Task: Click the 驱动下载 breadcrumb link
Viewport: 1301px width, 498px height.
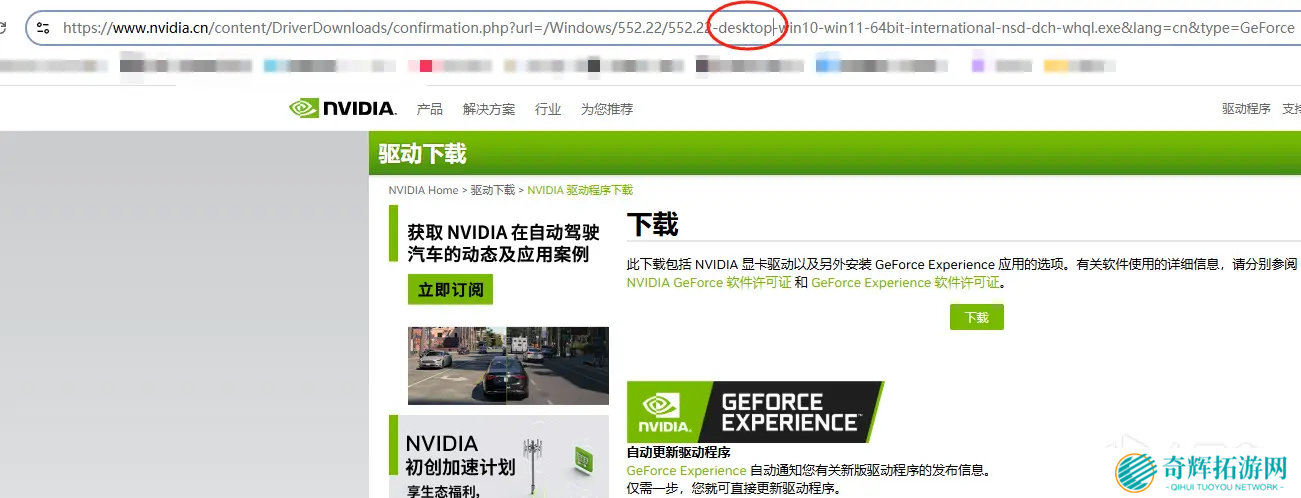Action: point(493,190)
